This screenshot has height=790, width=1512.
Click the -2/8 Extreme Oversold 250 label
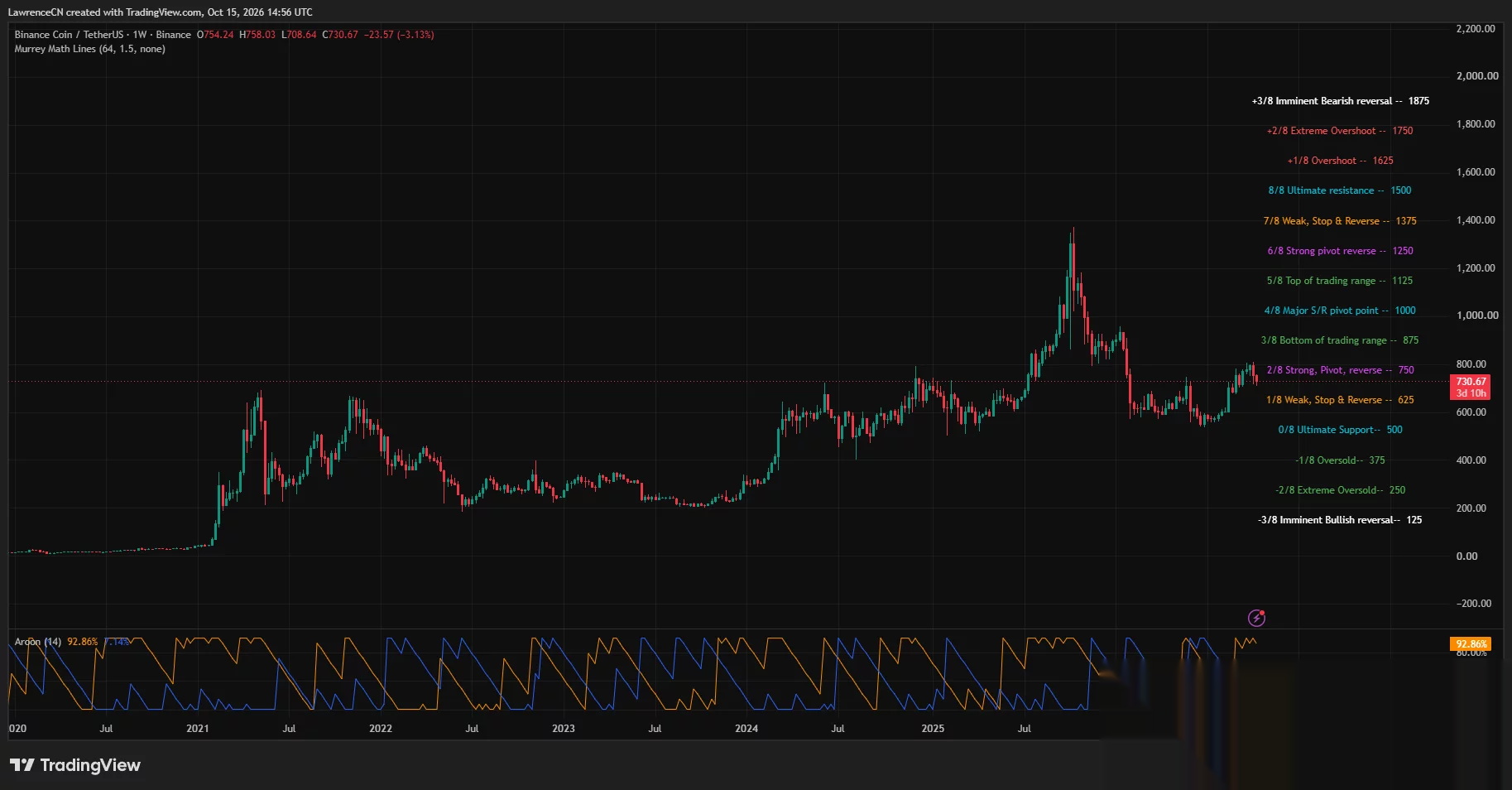1340,490
